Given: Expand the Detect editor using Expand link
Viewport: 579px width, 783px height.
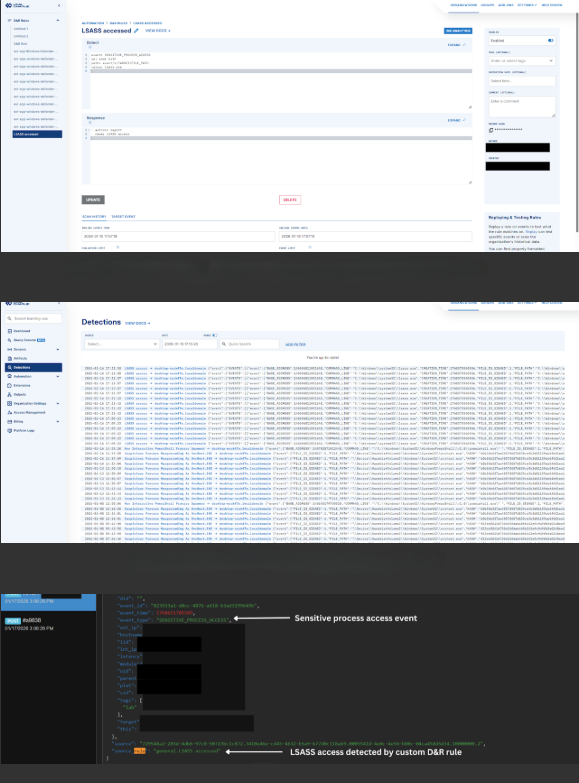Looking at the screenshot, I should 457,45.
